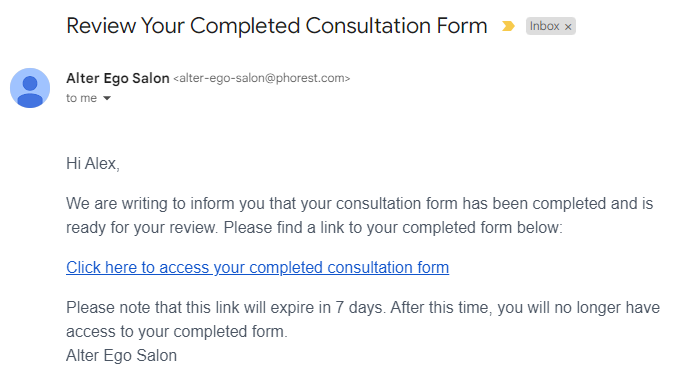Remove the Inbox label with its x
The width and height of the screenshot is (682, 373).
point(568,27)
